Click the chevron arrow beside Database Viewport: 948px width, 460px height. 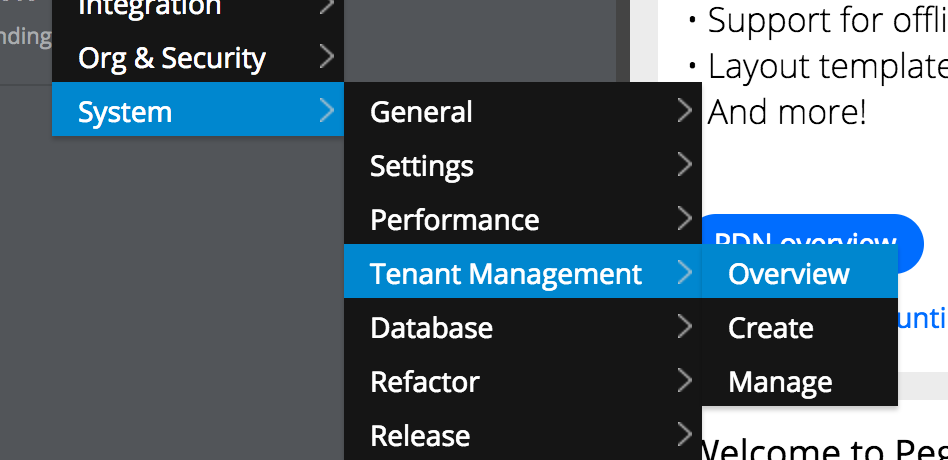684,326
